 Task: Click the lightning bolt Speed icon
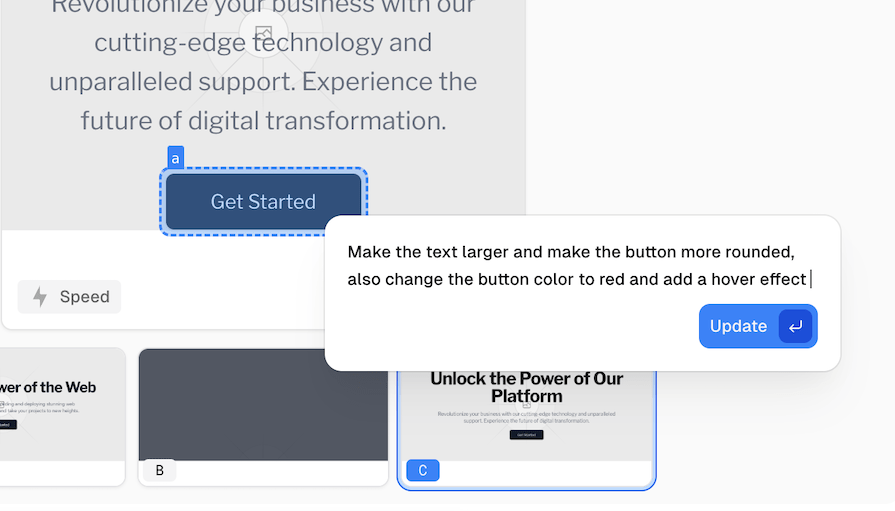click(x=40, y=297)
